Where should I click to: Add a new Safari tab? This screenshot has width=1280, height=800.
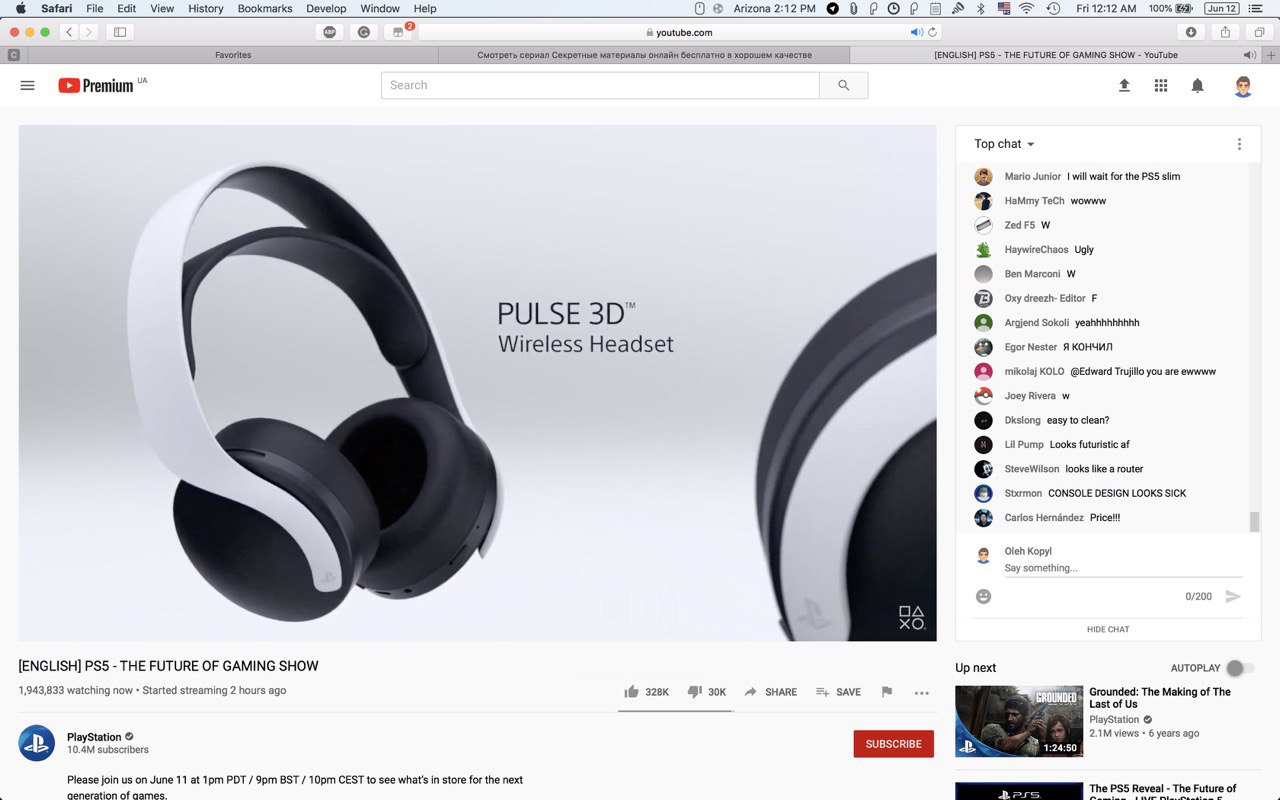point(1271,55)
